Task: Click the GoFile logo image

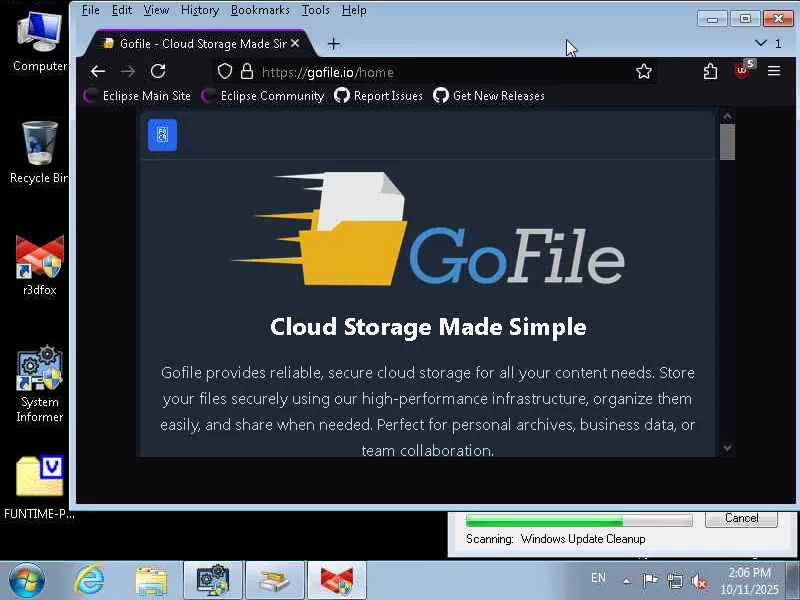Action: click(x=428, y=229)
